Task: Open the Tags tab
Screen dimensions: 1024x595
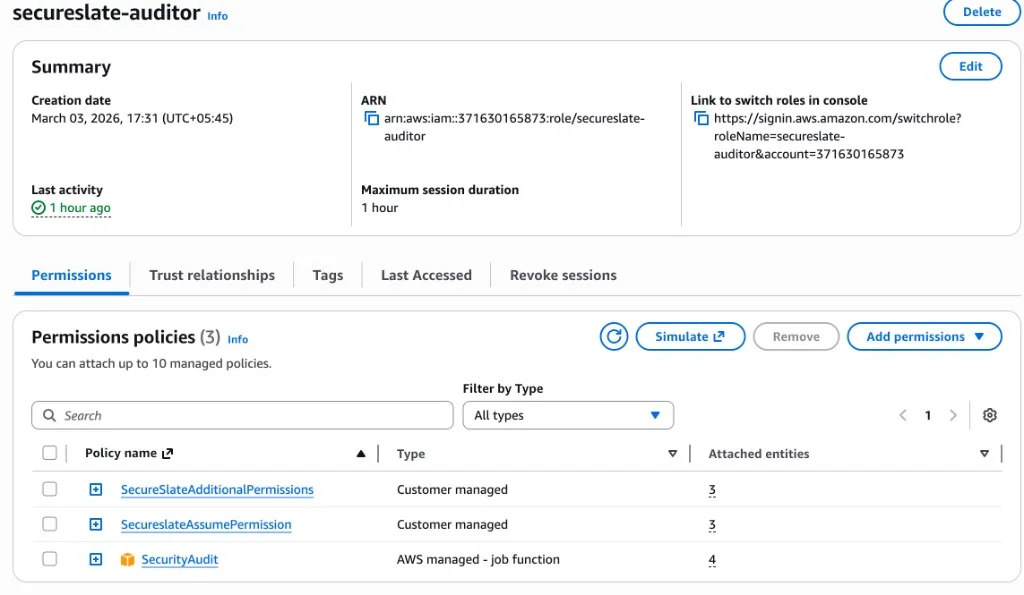Action: tap(328, 275)
